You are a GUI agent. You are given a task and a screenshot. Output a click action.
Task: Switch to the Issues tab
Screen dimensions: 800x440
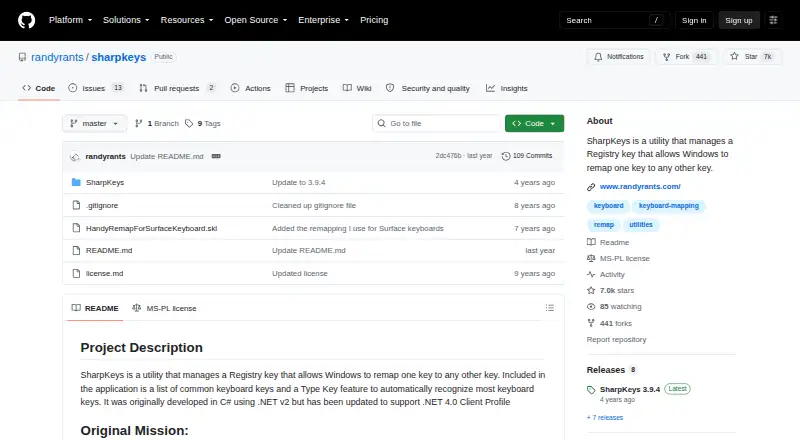coord(95,88)
